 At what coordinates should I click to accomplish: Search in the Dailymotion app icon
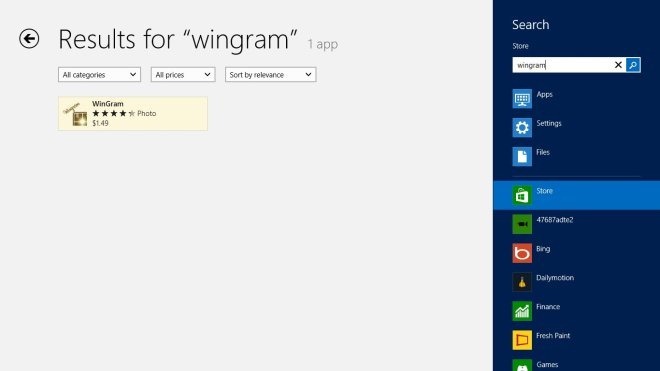[x=522, y=282]
